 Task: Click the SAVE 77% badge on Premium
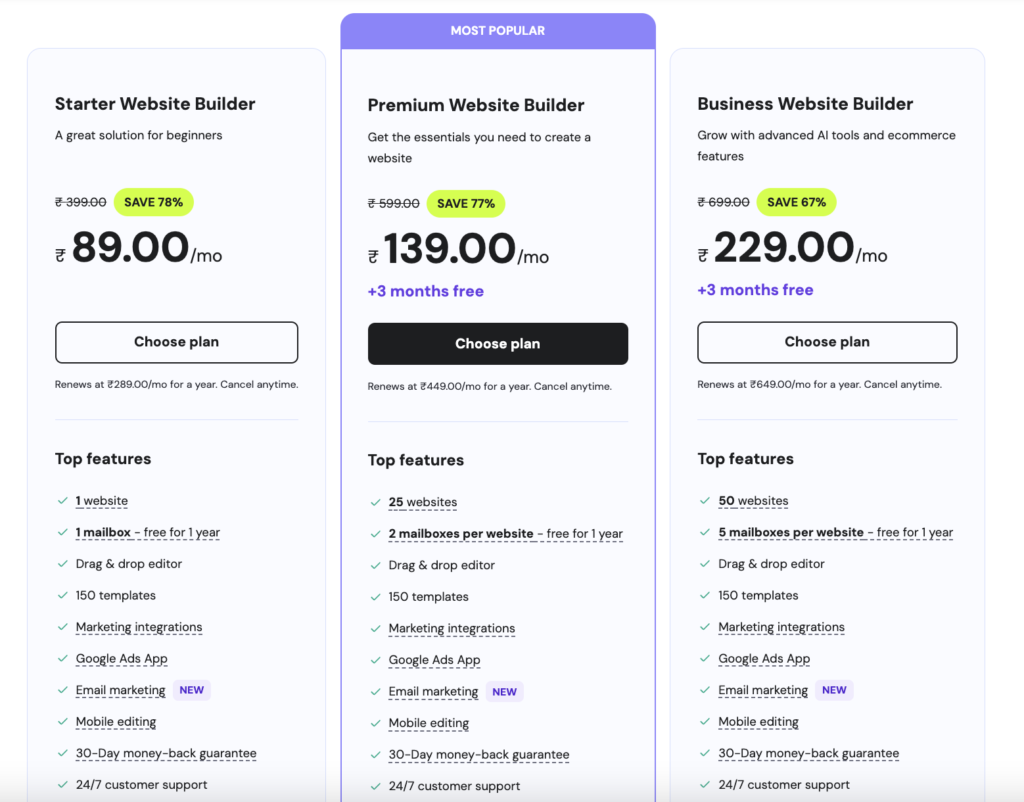coord(466,204)
